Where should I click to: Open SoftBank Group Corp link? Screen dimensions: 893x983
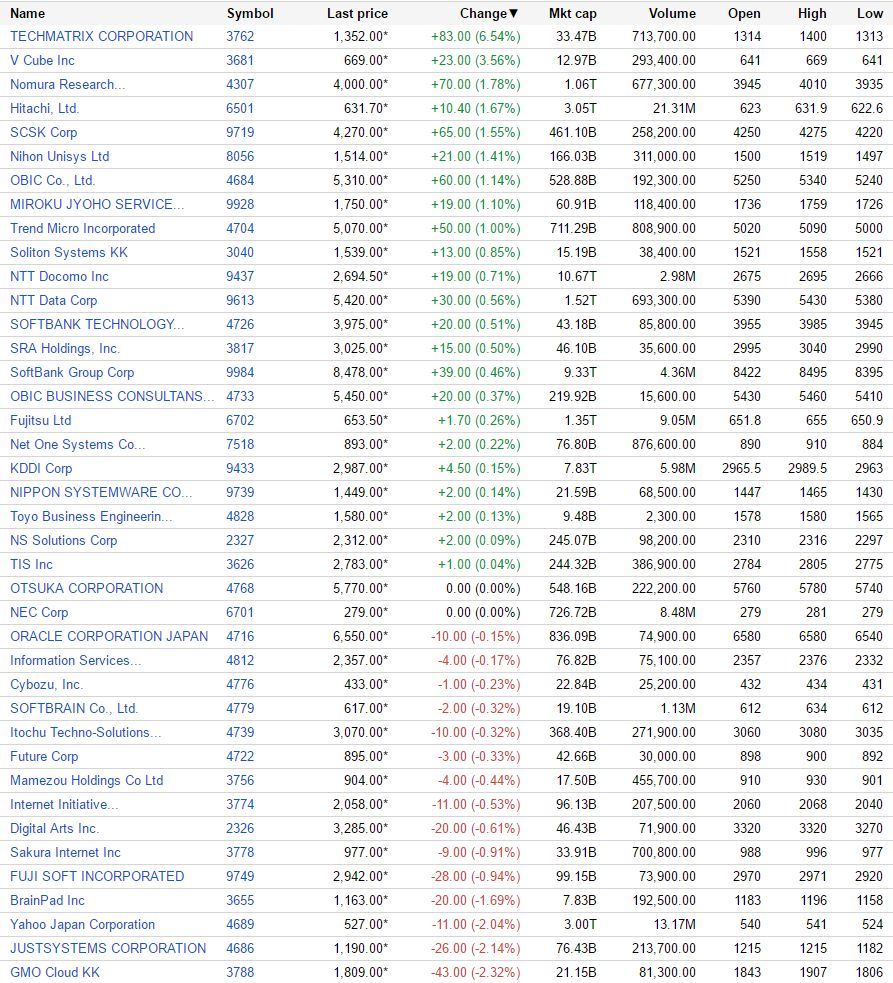(x=72, y=372)
